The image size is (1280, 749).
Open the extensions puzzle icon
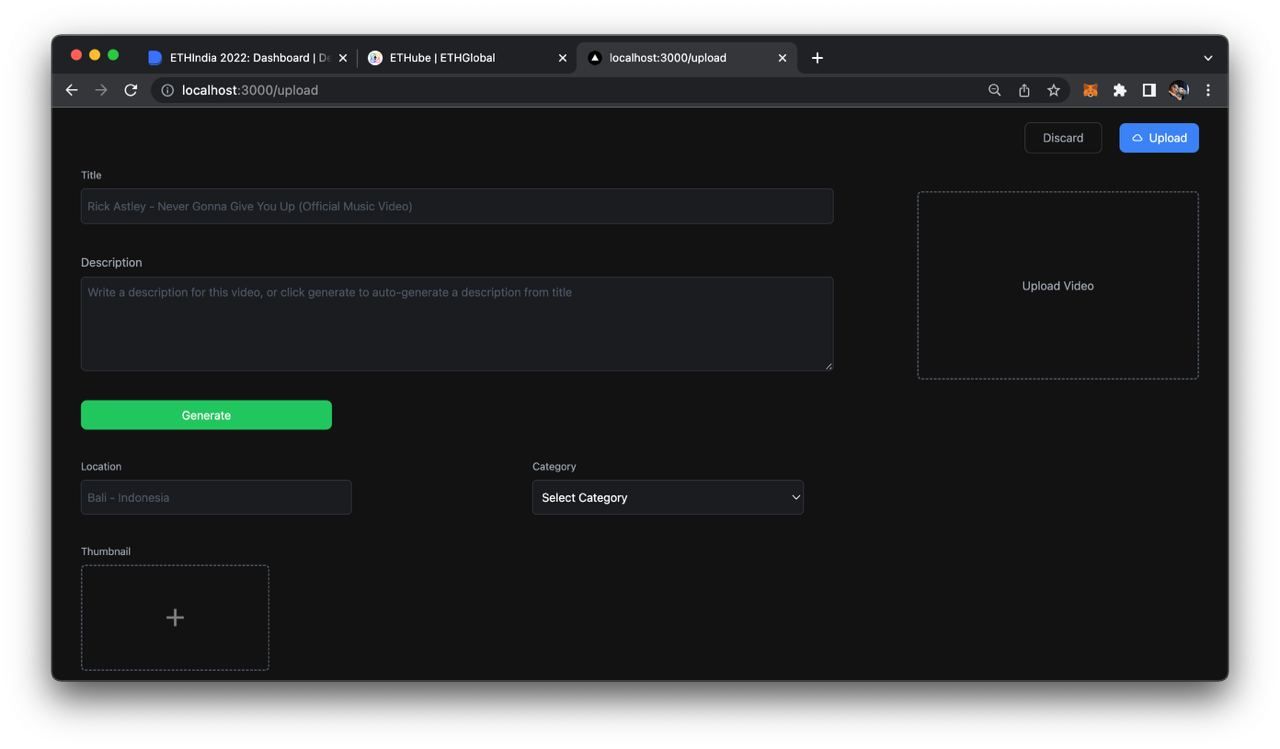(1120, 90)
